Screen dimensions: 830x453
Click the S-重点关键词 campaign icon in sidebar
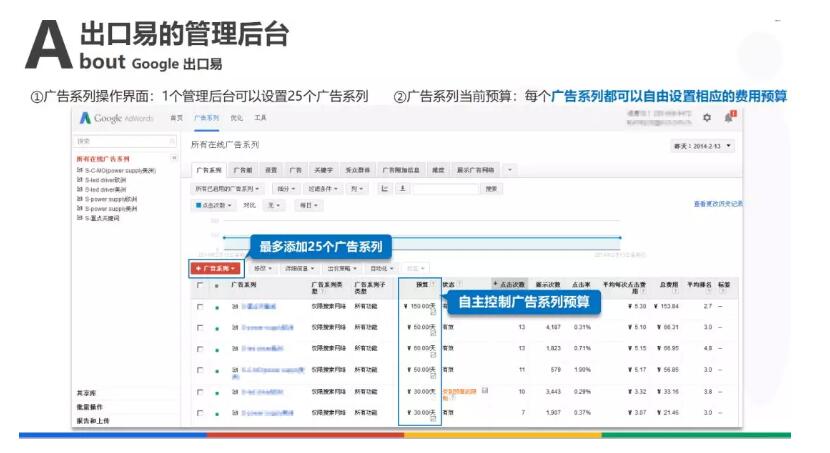(x=80, y=217)
